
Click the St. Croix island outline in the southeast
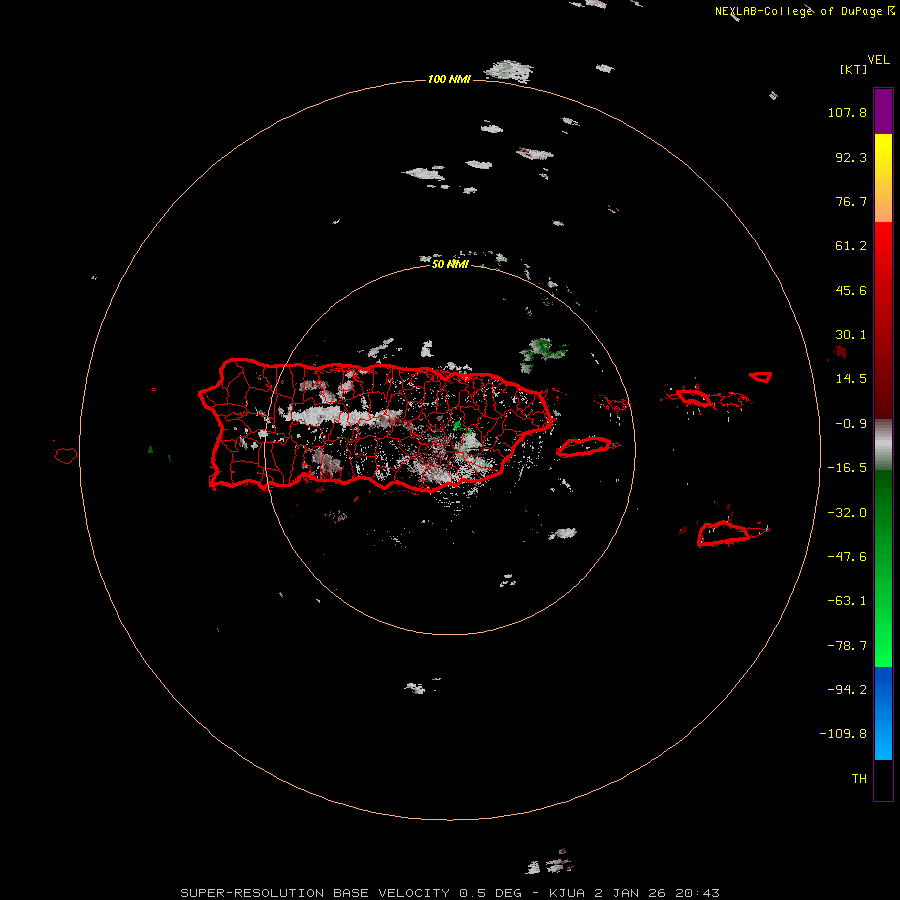732,533
